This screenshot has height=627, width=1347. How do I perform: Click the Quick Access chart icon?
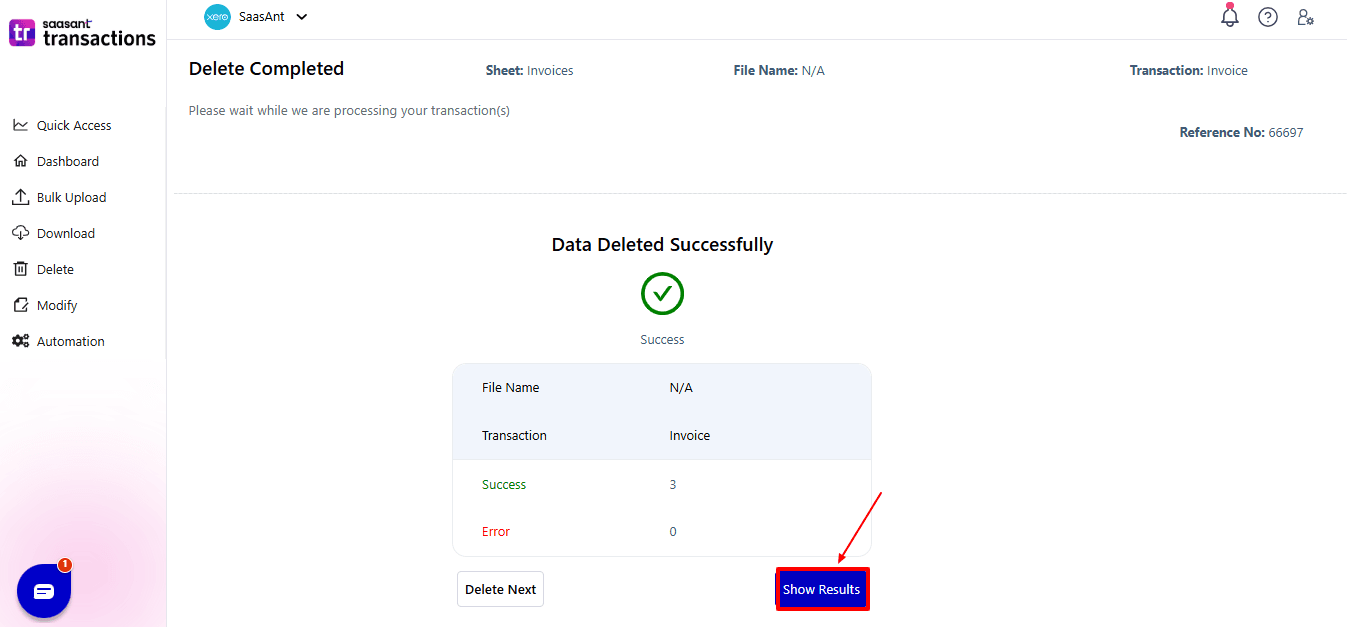(20, 125)
